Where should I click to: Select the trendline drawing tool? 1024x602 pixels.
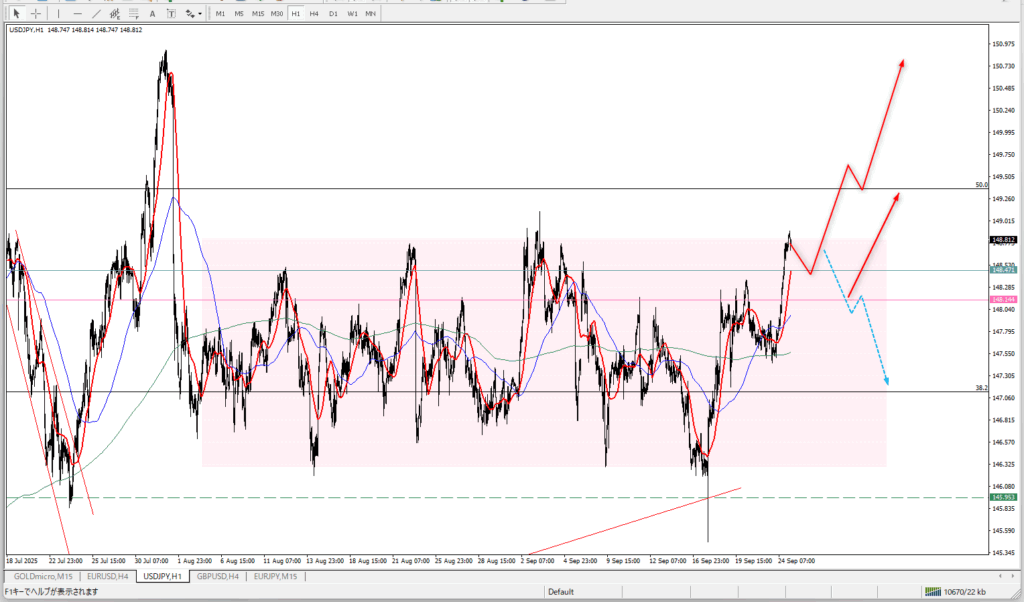(96, 14)
